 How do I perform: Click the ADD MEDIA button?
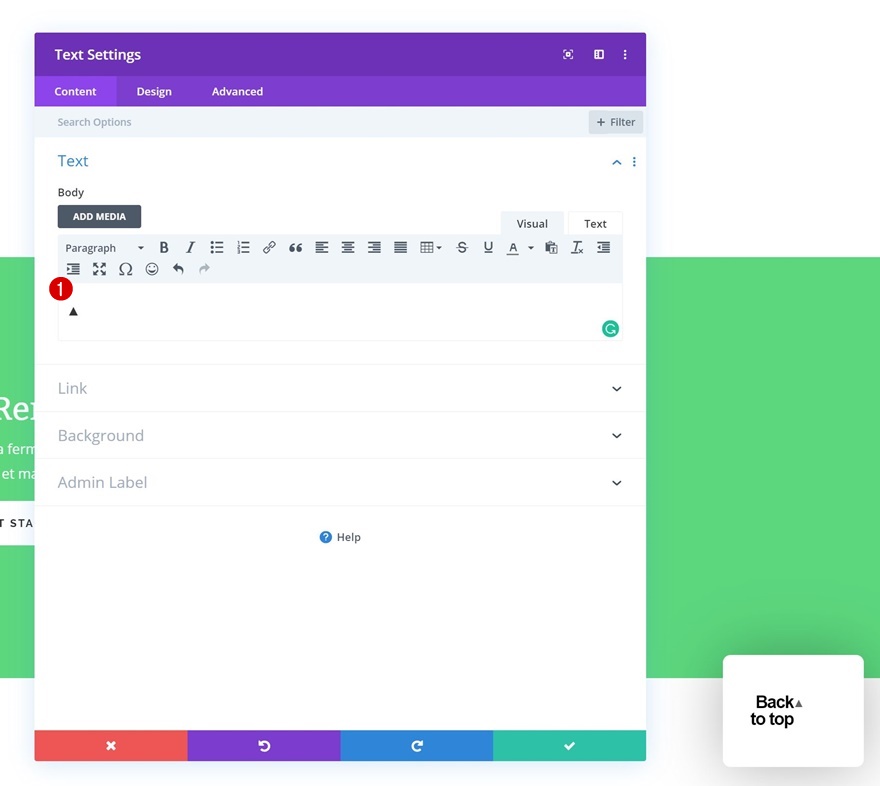click(x=99, y=216)
